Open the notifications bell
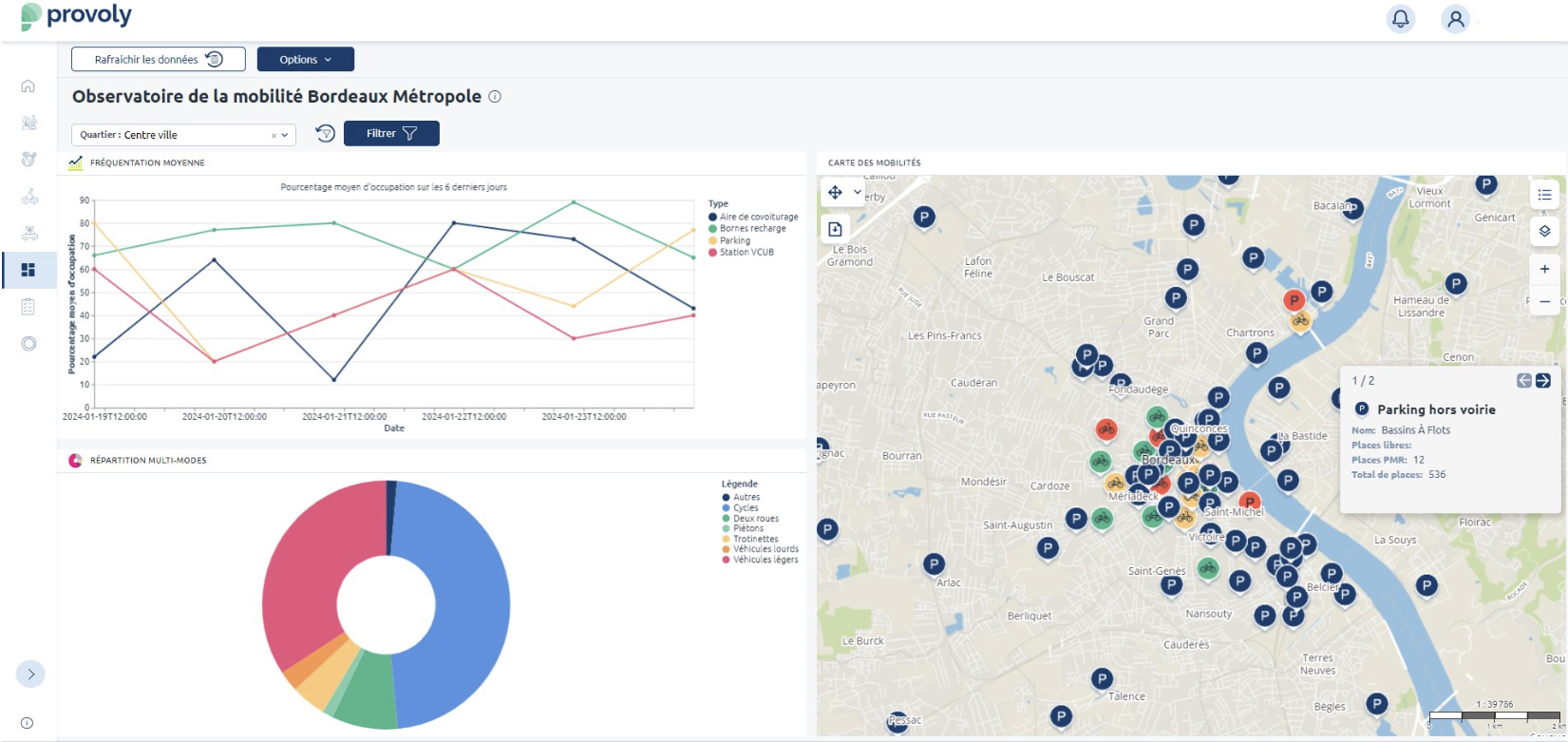The width and height of the screenshot is (1568, 742). (x=1400, y=19)
